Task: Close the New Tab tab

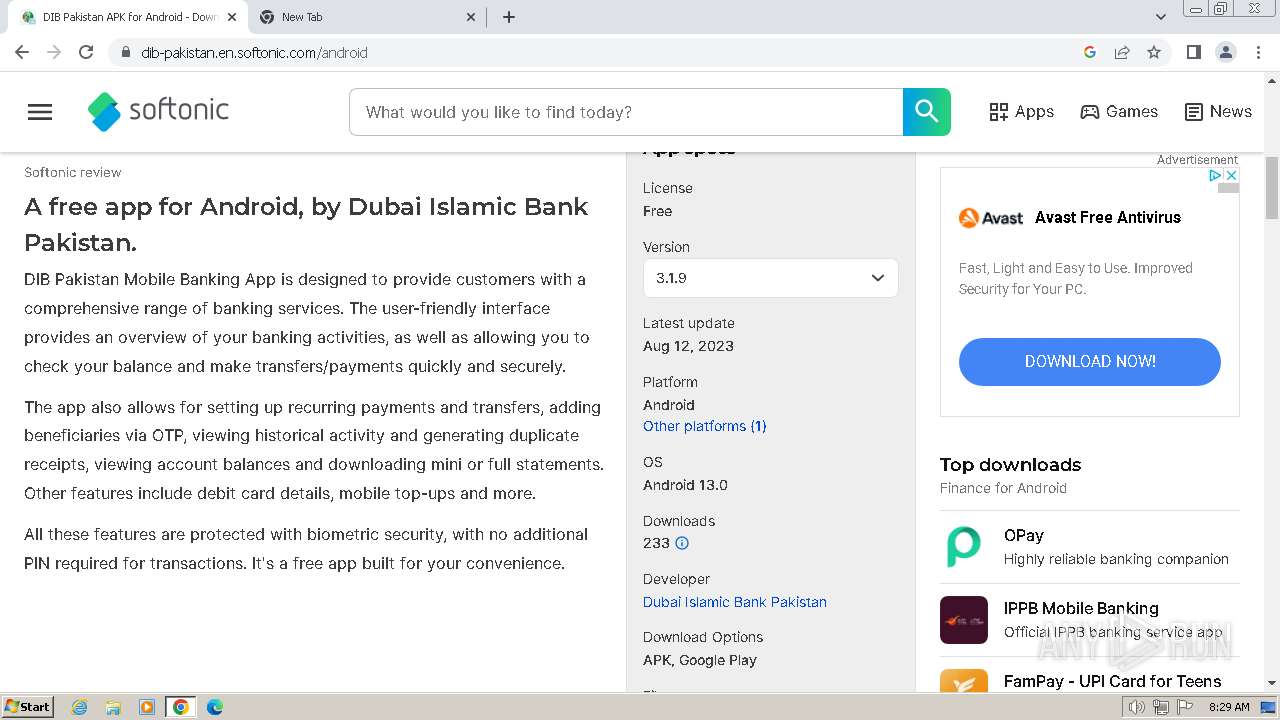Action: (472, 17)
